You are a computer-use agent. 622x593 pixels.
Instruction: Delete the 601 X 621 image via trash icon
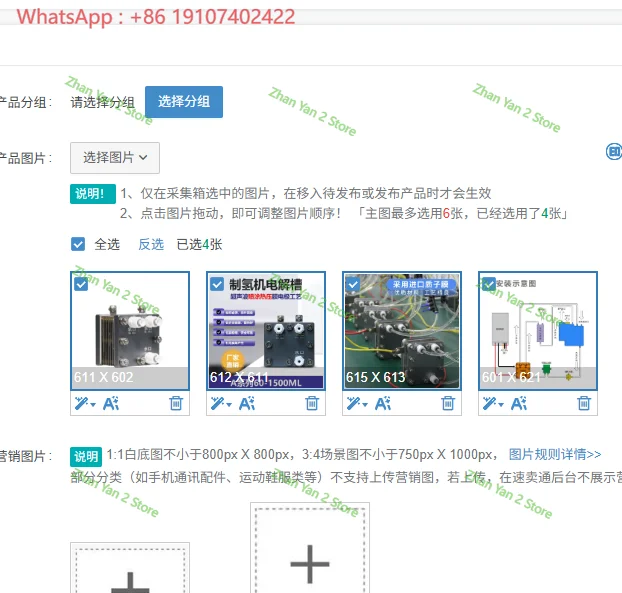point(584,403)
